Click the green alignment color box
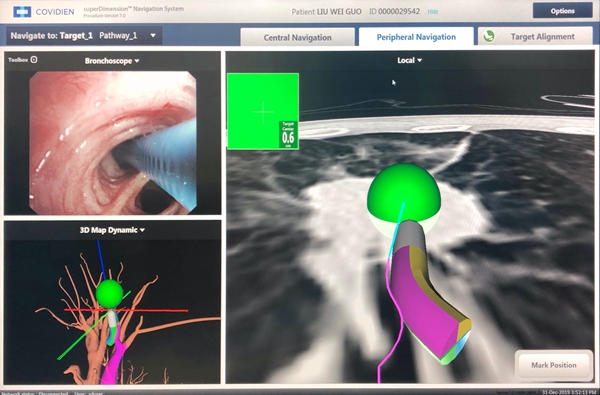 coord(263,111)
